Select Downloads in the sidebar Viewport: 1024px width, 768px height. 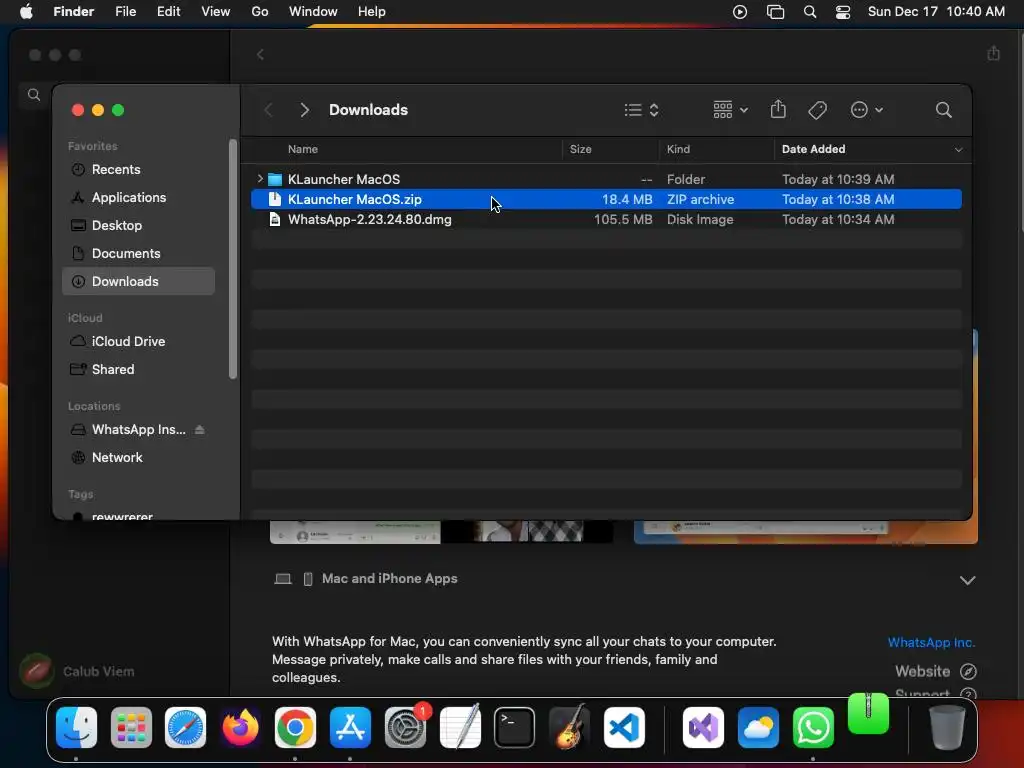coord(138,281)
